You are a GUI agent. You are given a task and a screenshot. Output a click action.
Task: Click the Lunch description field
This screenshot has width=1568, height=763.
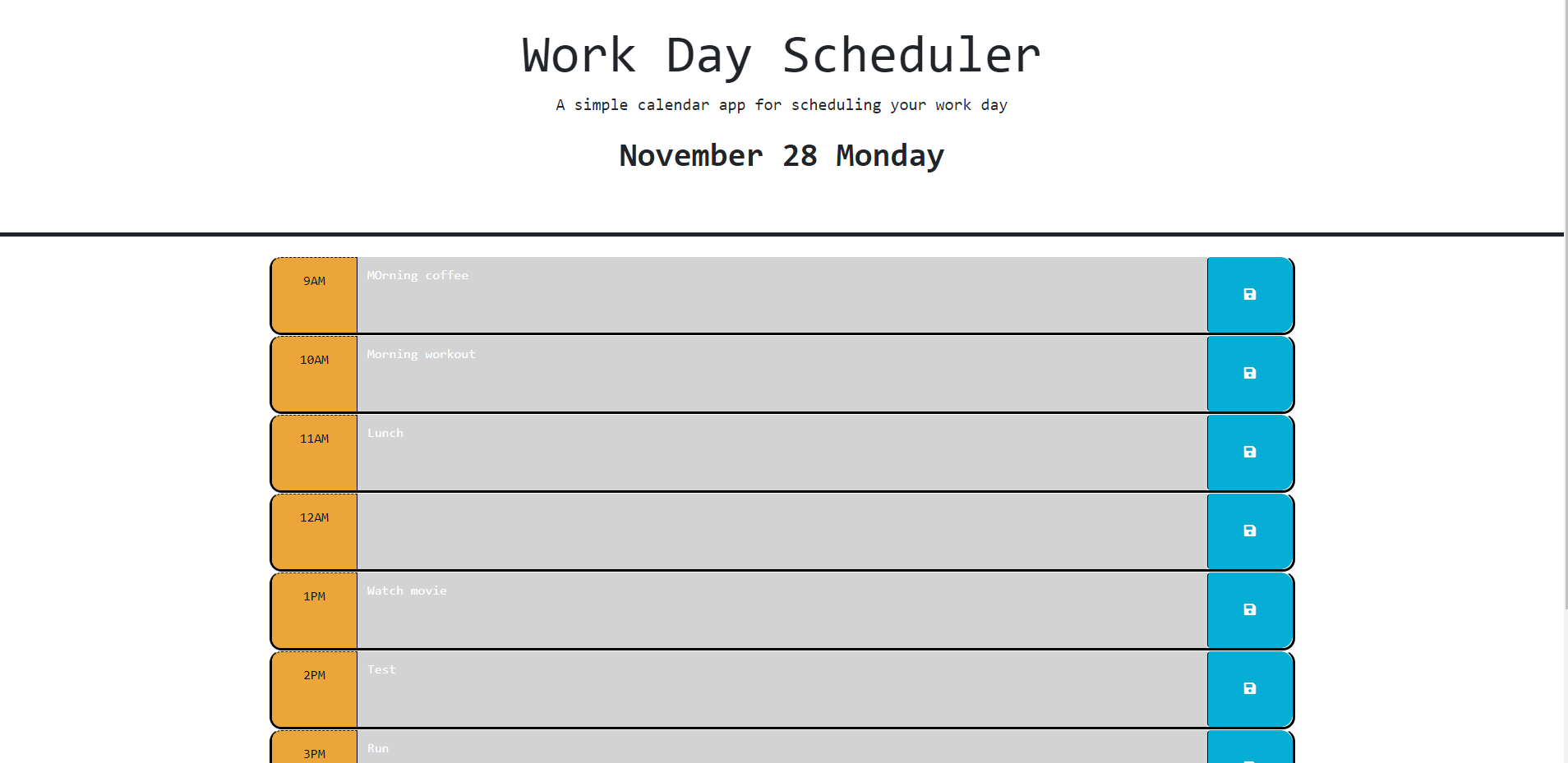[x=781, y=453]
